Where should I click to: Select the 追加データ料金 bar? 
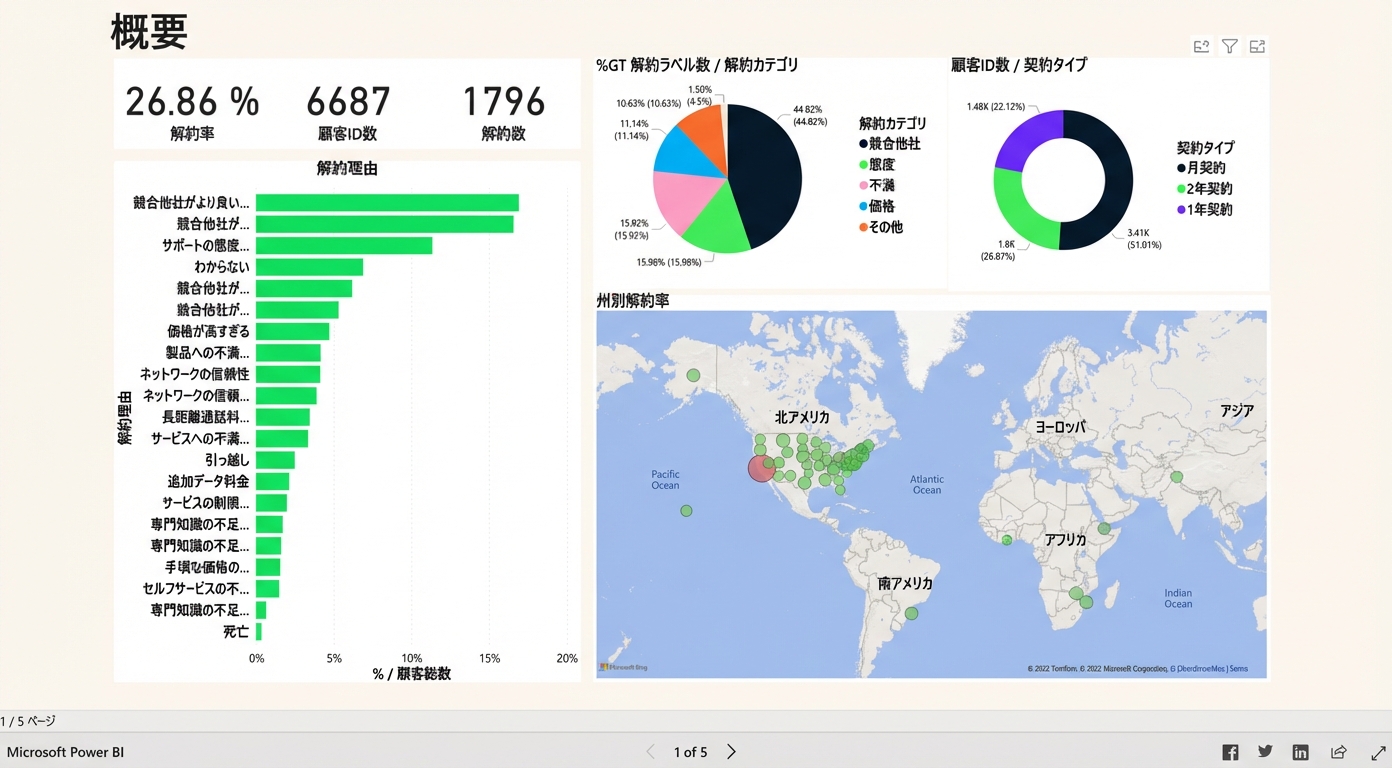[x=272, y=482]
